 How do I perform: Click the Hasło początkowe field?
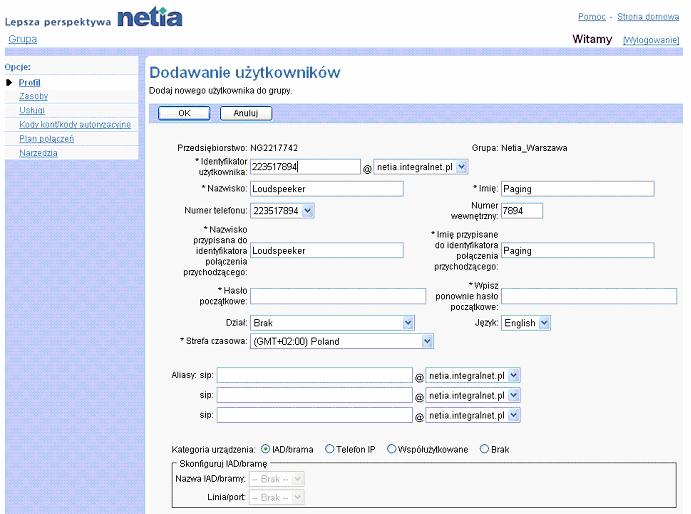tap(338, 296)
